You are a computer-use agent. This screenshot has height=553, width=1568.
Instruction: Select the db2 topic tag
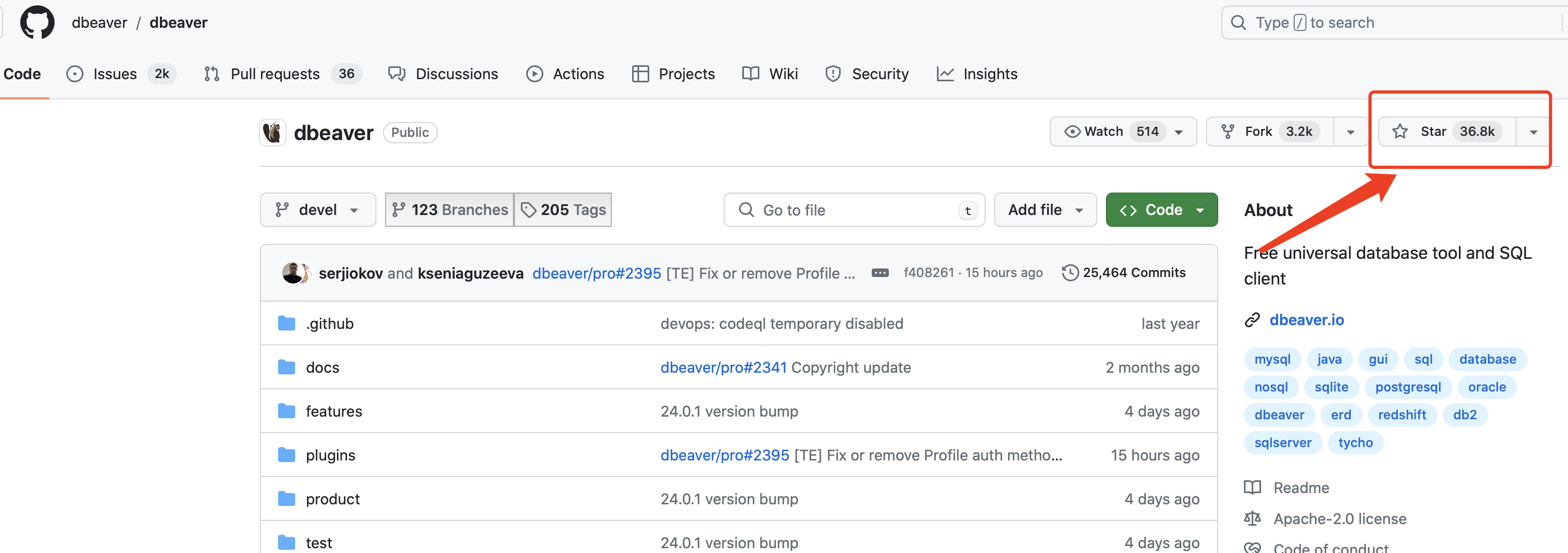(1465, 415)
